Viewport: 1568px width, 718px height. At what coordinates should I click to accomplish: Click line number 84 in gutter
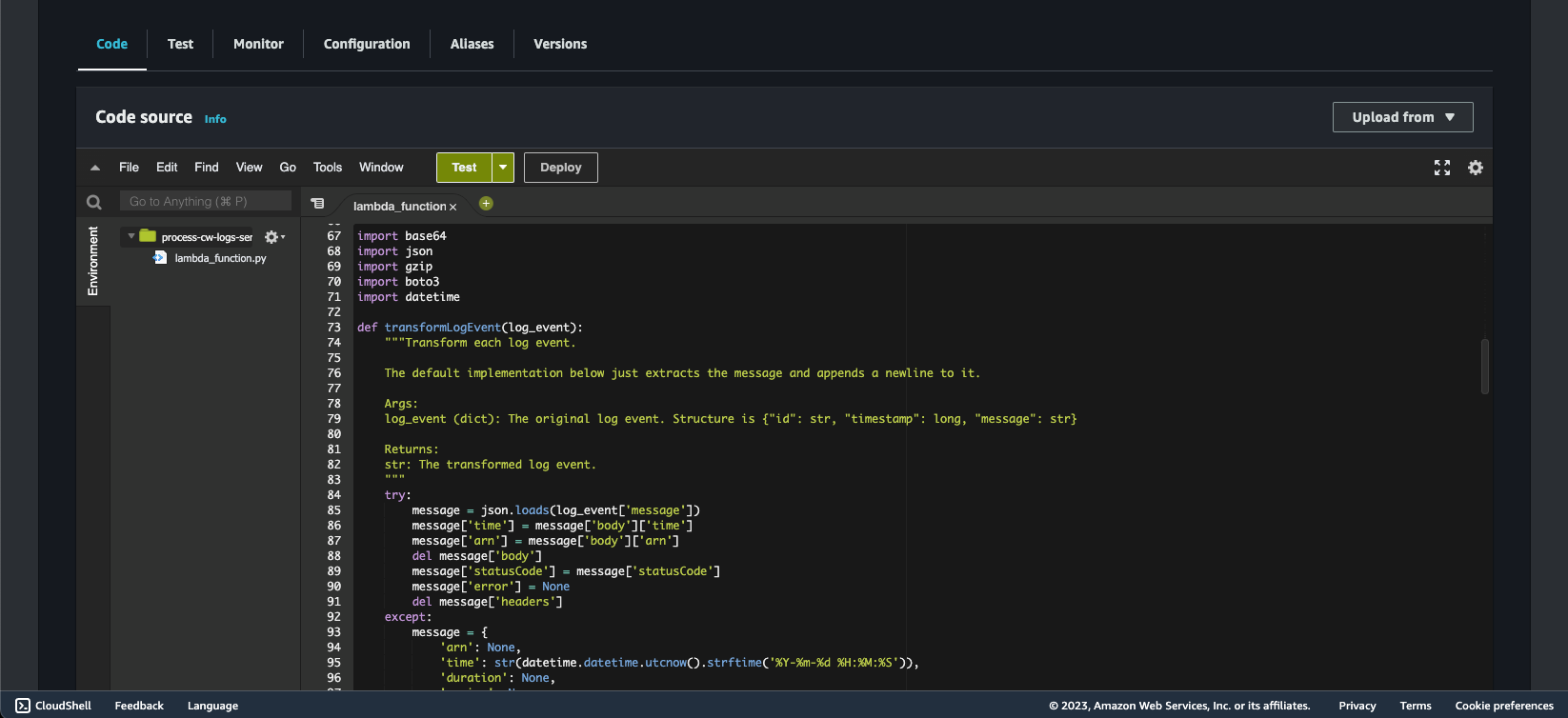[x=333, y=495]
